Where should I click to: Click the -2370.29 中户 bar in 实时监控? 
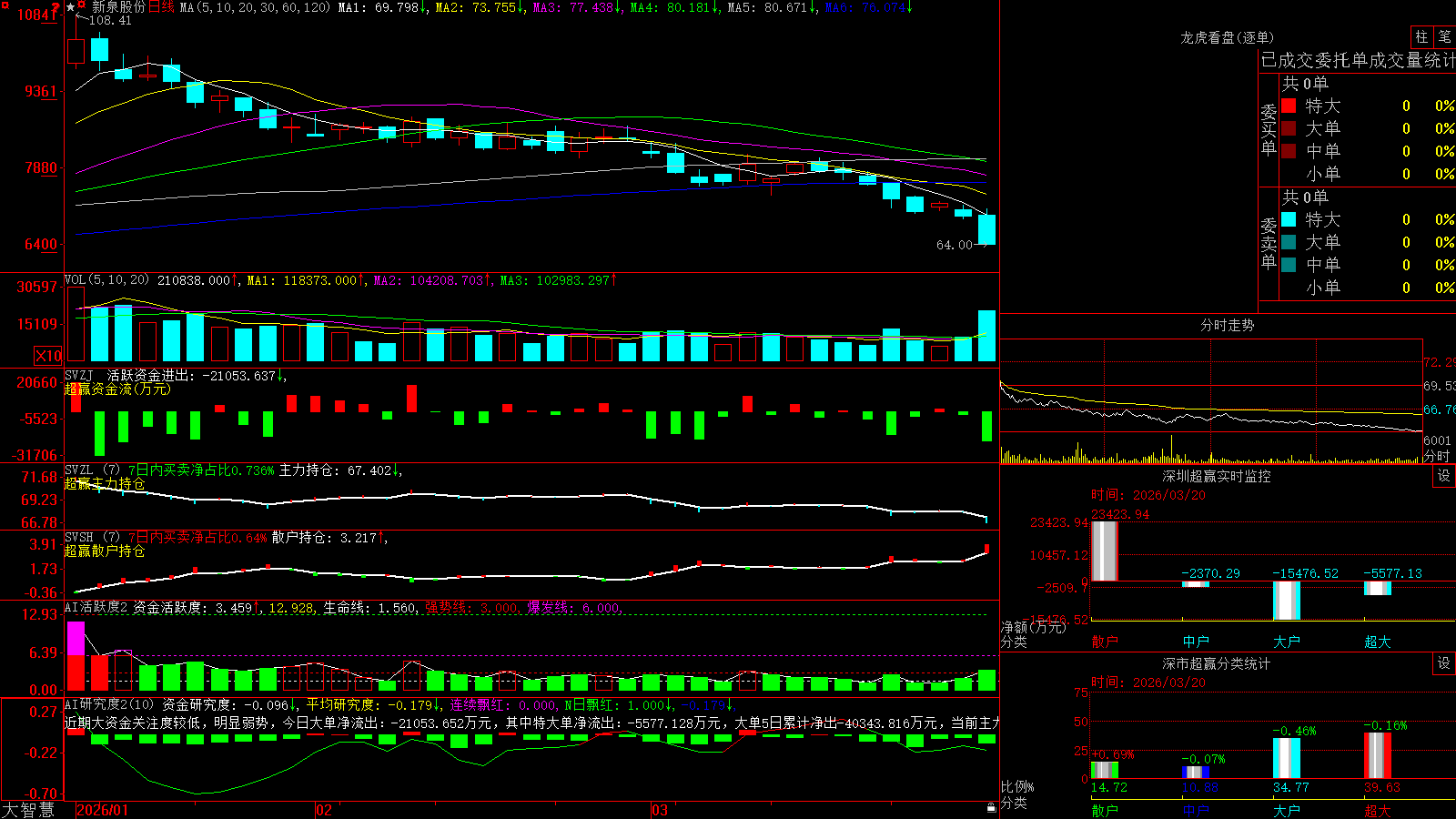pyautogui.click(x=1196, y=584)
